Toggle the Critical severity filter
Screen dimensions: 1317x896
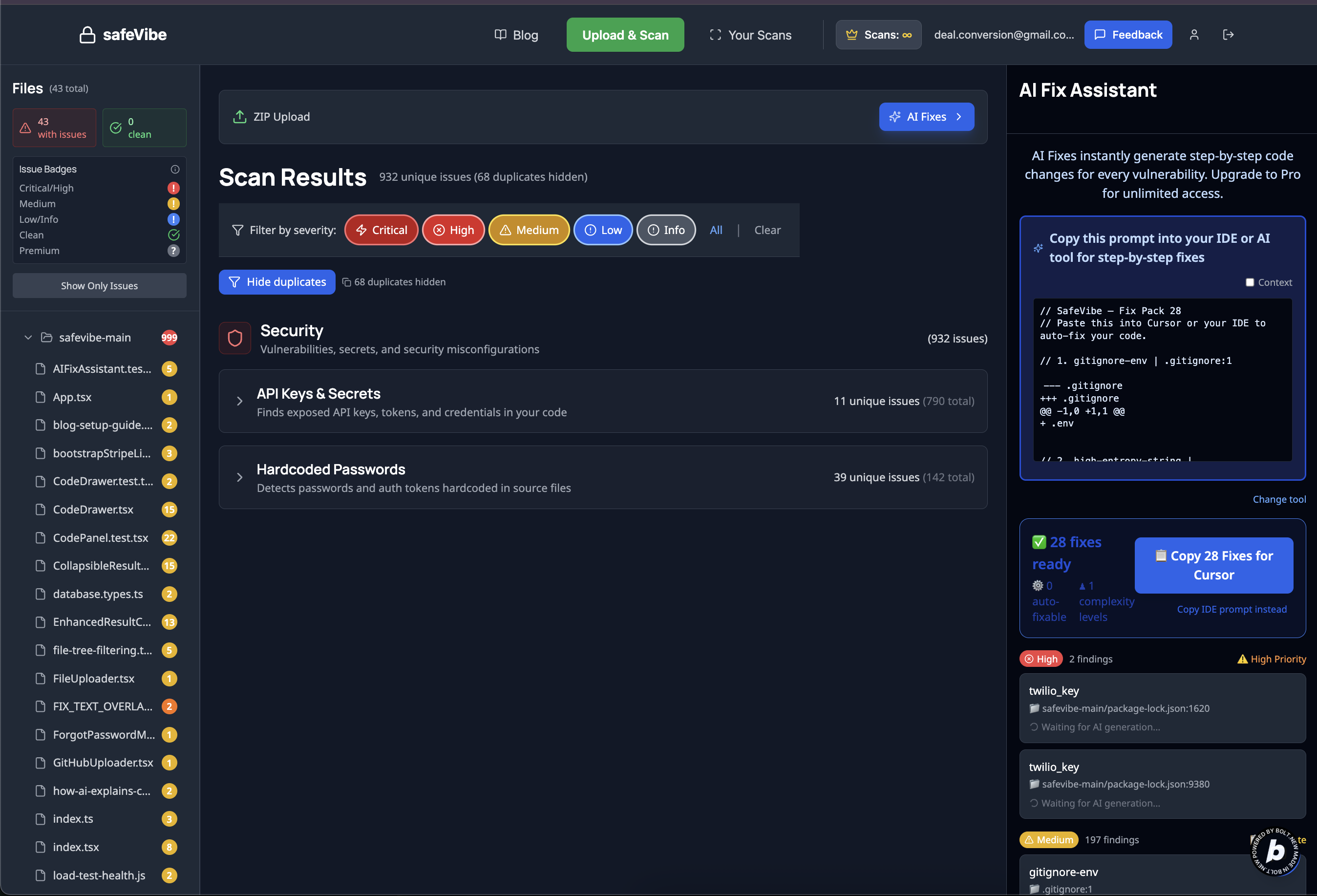click(381, 230)
